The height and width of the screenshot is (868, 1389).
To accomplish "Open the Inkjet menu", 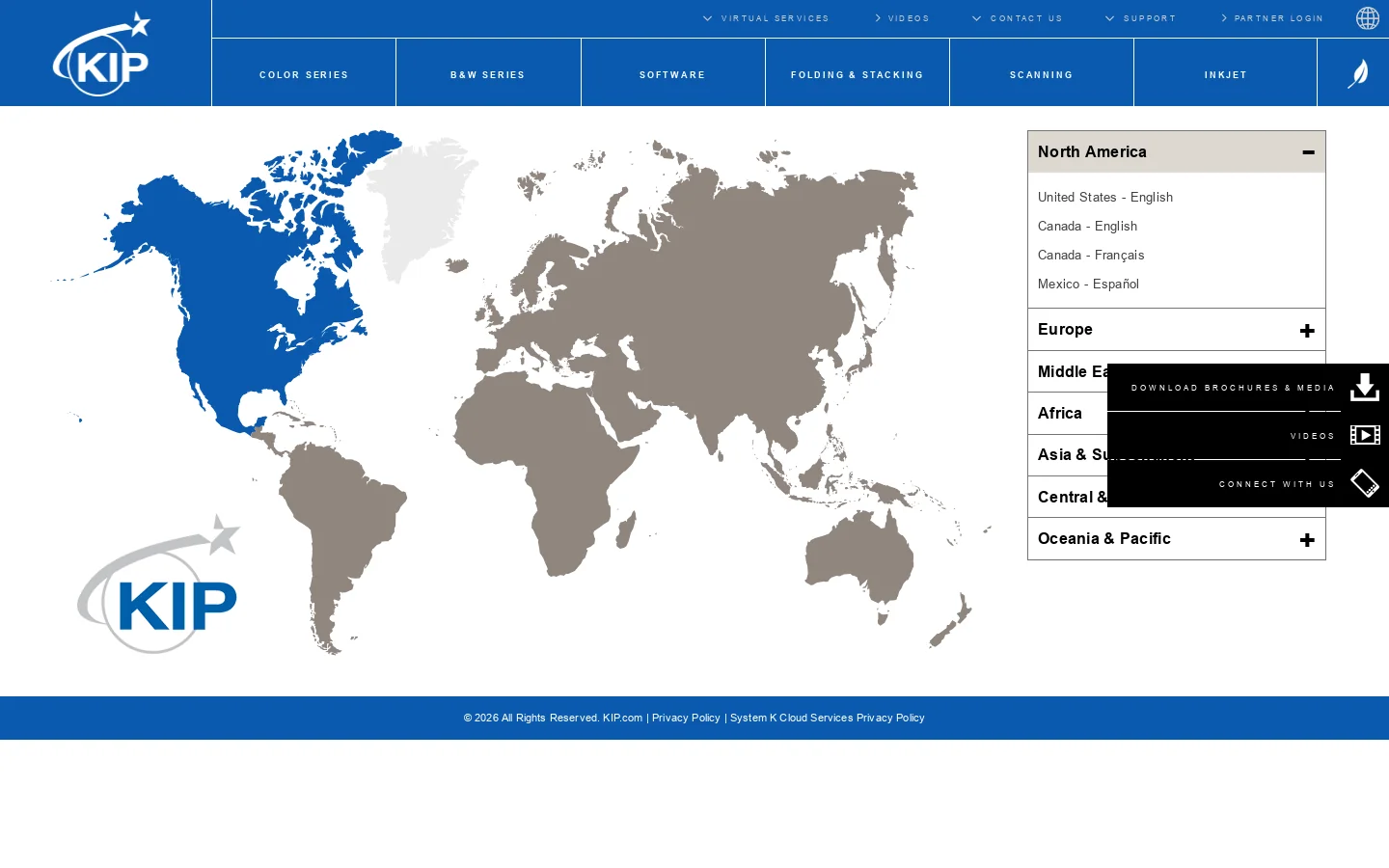I will 1226,73.
